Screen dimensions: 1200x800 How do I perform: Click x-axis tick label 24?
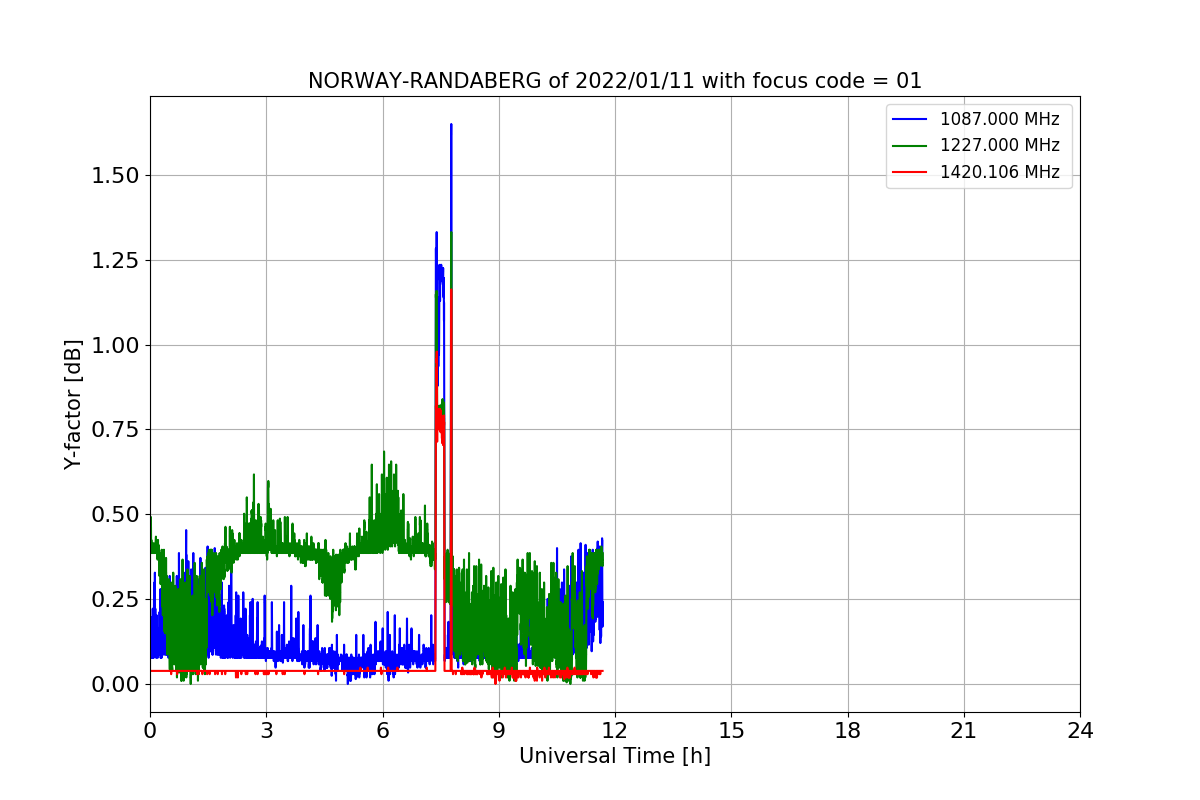pos(1080,731)
